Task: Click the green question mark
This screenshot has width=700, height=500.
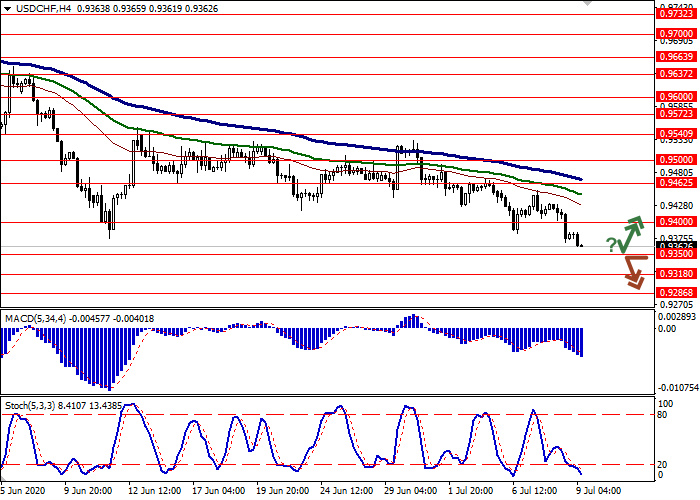Action: (x=610, y=245)
